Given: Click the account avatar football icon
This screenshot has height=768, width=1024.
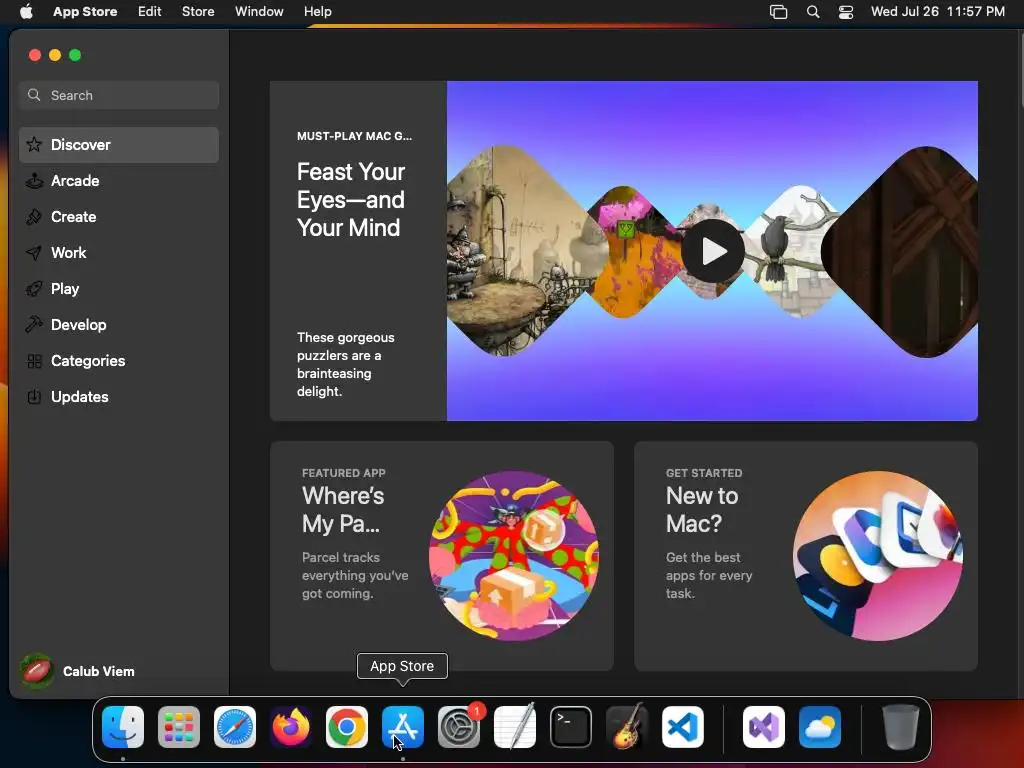Looking at the screenshot, I should pyautogui.click(x=37, y=671).
